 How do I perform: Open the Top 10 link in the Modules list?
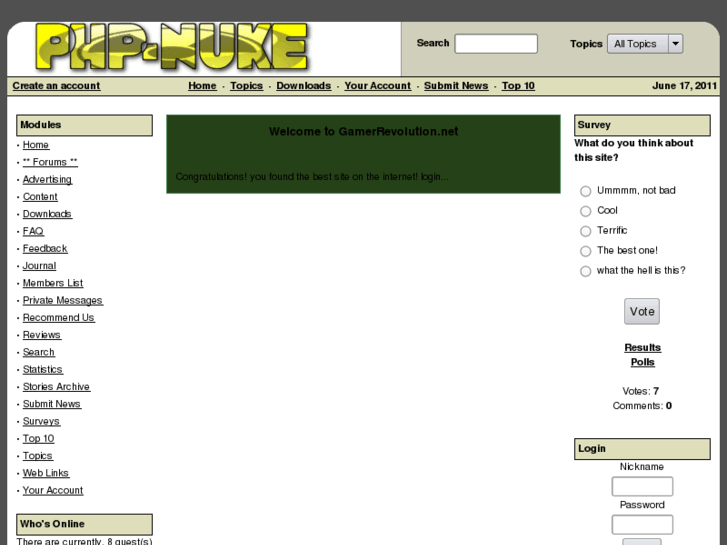coord(38,438)
